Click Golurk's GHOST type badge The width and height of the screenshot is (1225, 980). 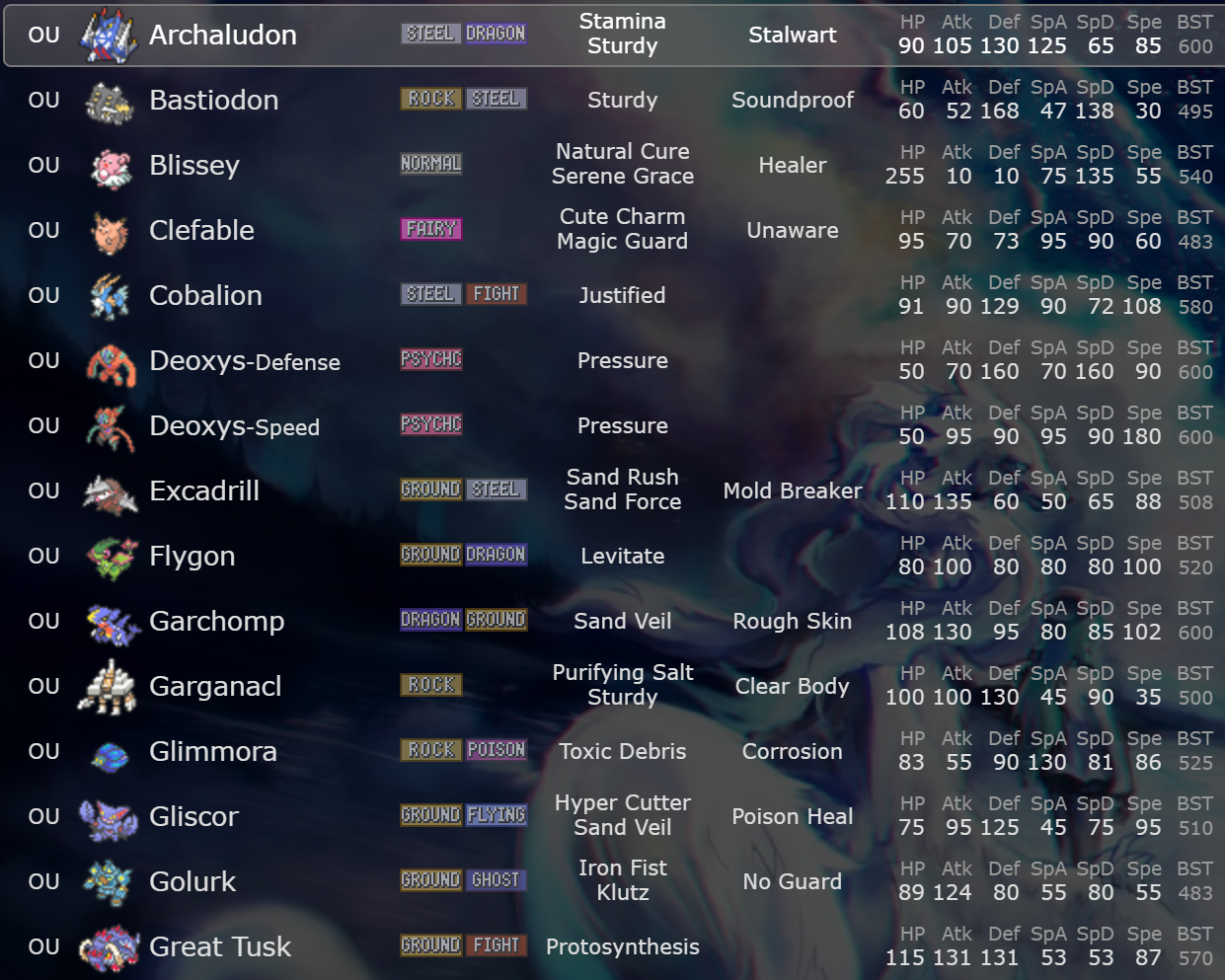(x=496, y=880)
